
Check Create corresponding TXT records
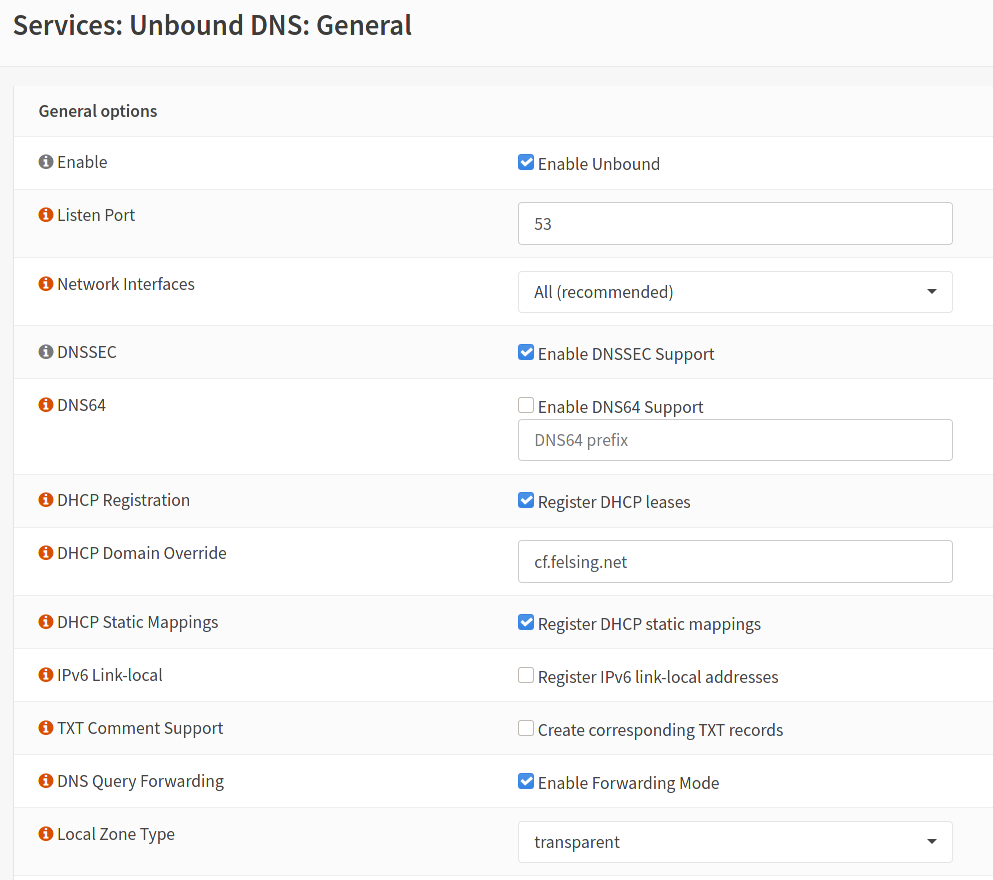click(526, 727)
